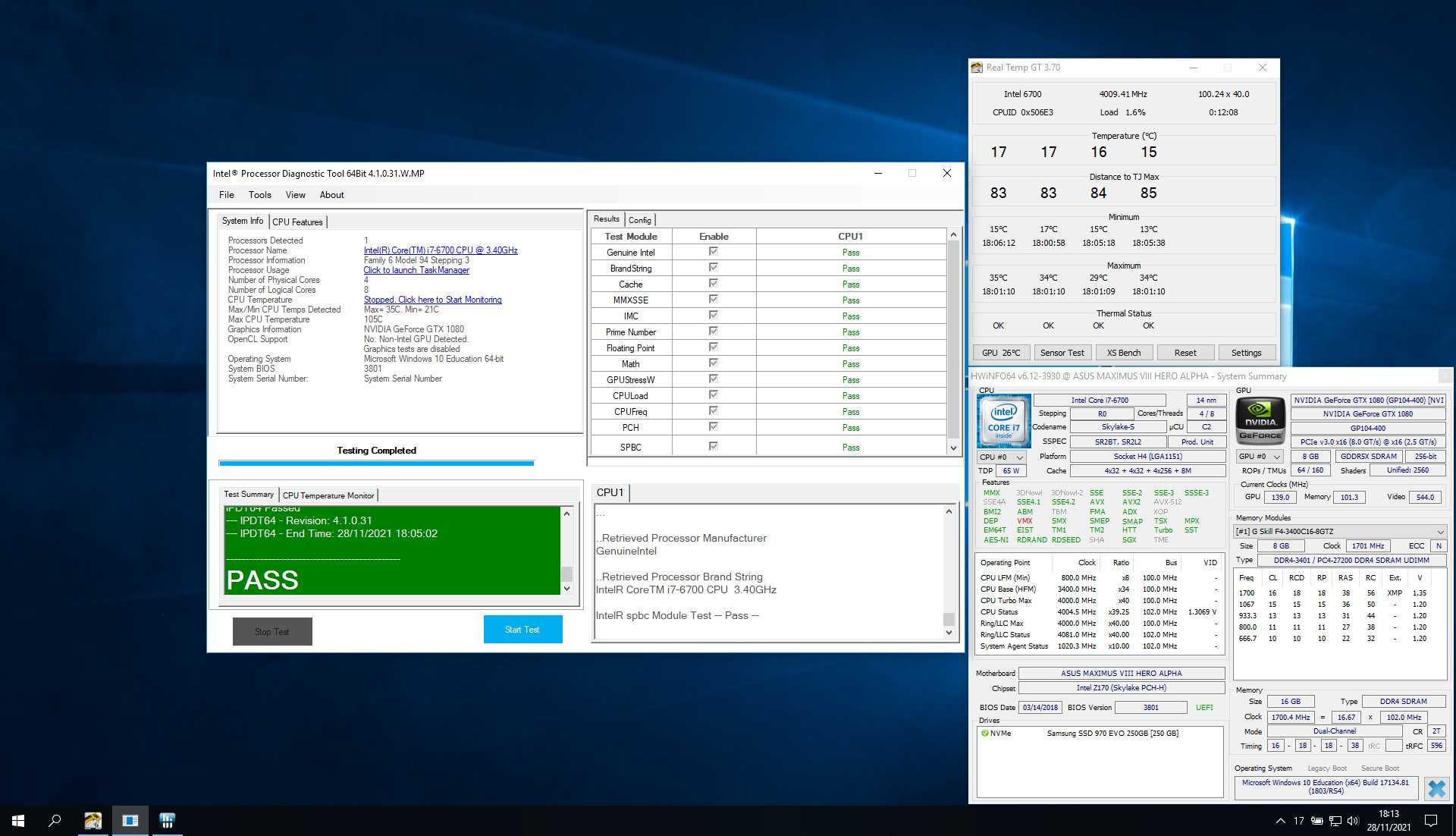This screenshot has height=836, width=1456.
Task: Click the Start Test button
Action: click(522, 630)
